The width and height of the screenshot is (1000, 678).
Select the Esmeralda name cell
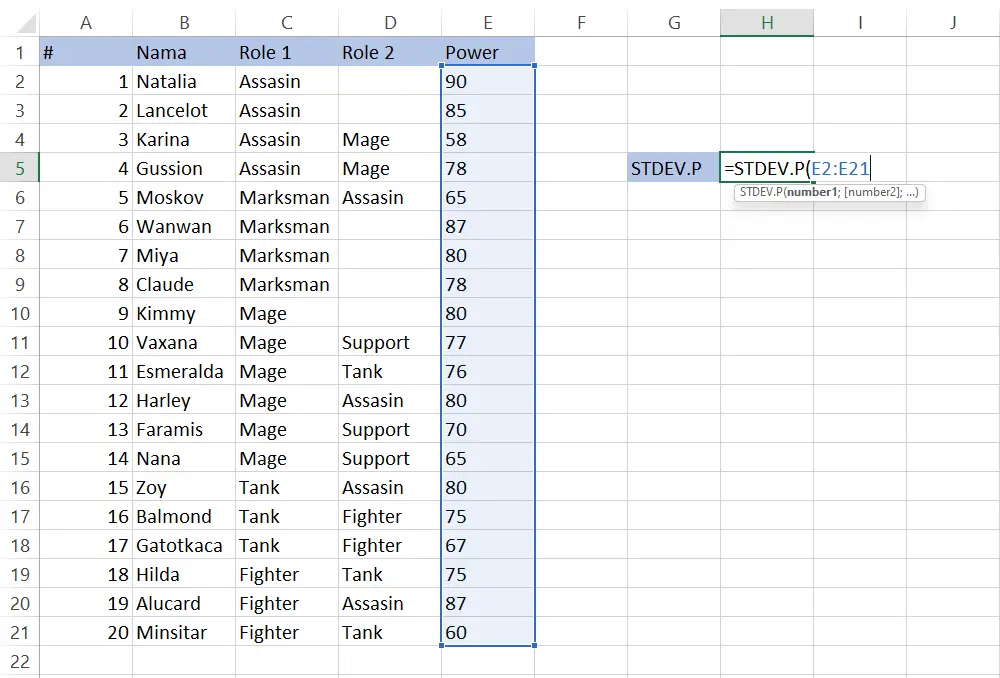point(184,371)
